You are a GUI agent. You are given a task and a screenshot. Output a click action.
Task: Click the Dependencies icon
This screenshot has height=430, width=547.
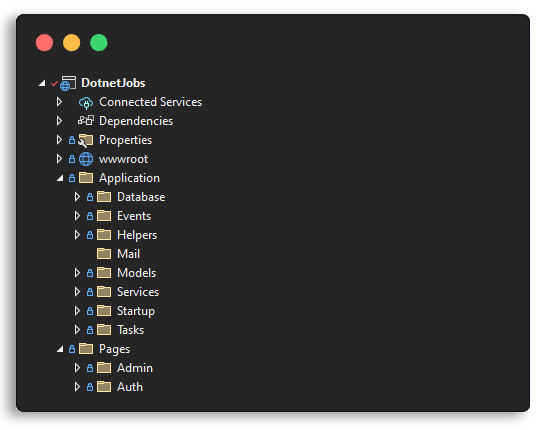pos(86,121)
